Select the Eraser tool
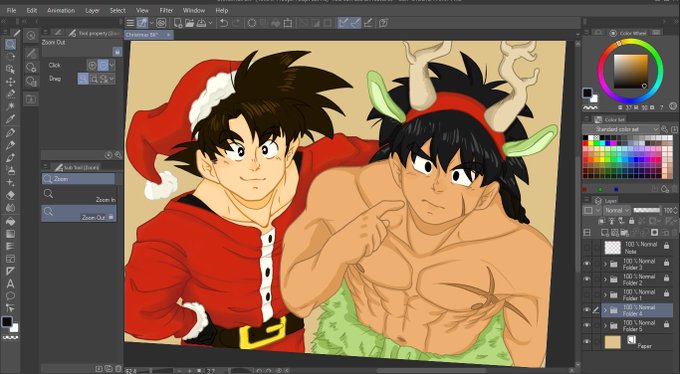This screenshot has width=680, height=374. point(10,195)
